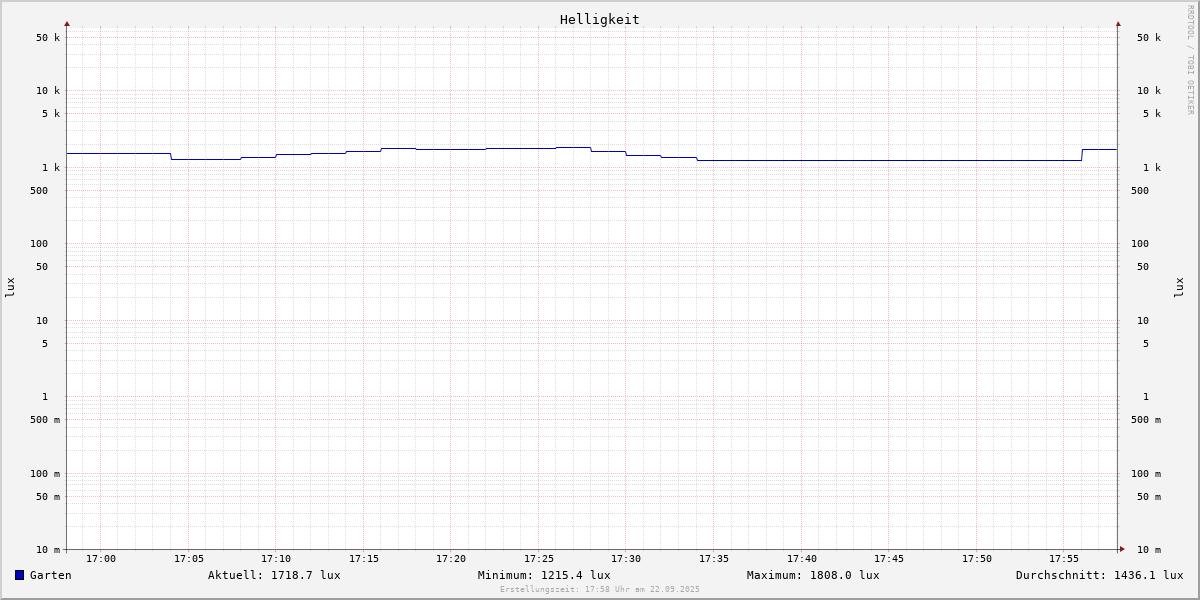Pick the 17:15 tick label on time axis

pos(364,559)
